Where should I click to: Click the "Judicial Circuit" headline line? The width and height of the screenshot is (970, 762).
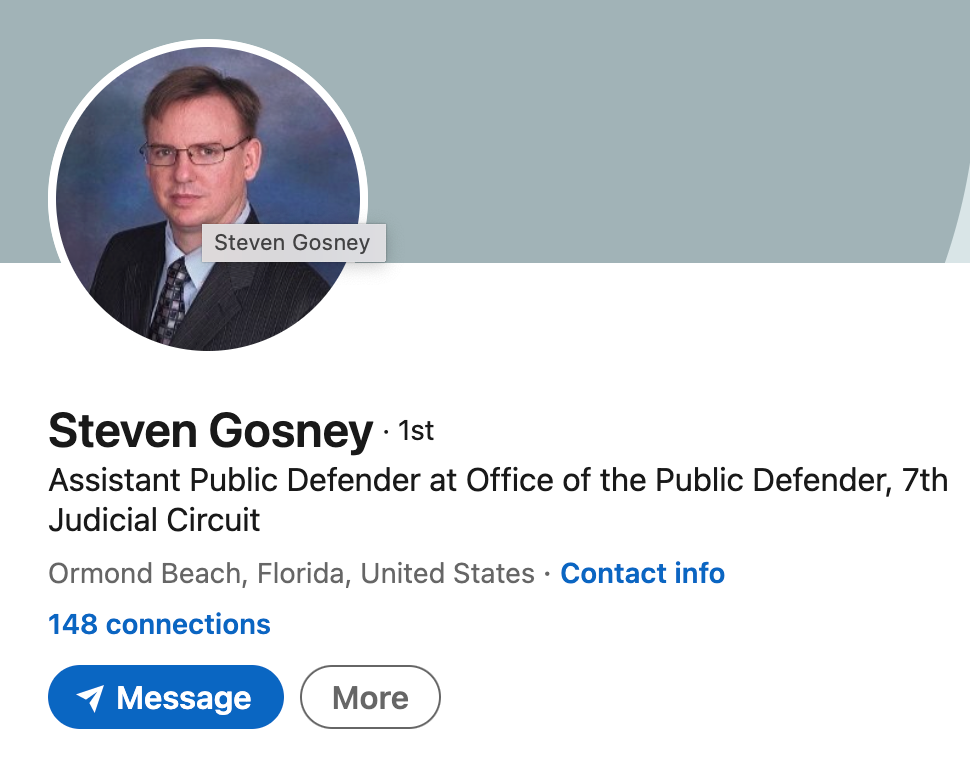click(154, 520)
